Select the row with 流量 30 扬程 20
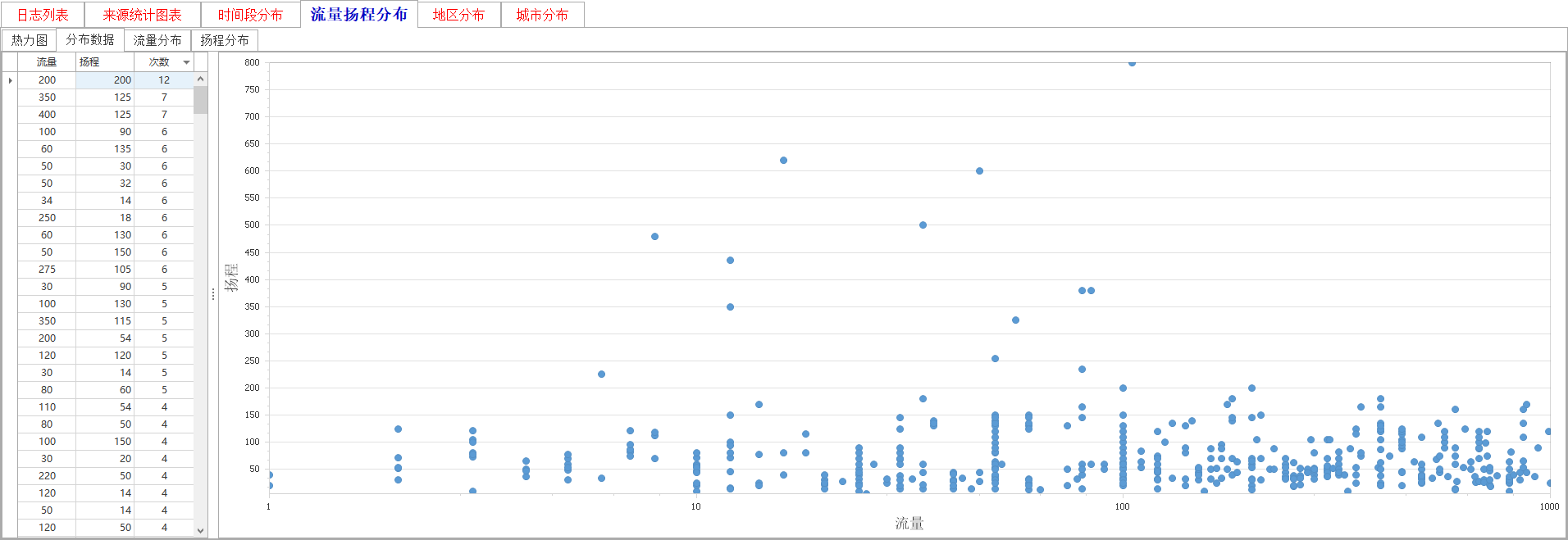Viewport: 1568px width, 540px height. [106, 459]
